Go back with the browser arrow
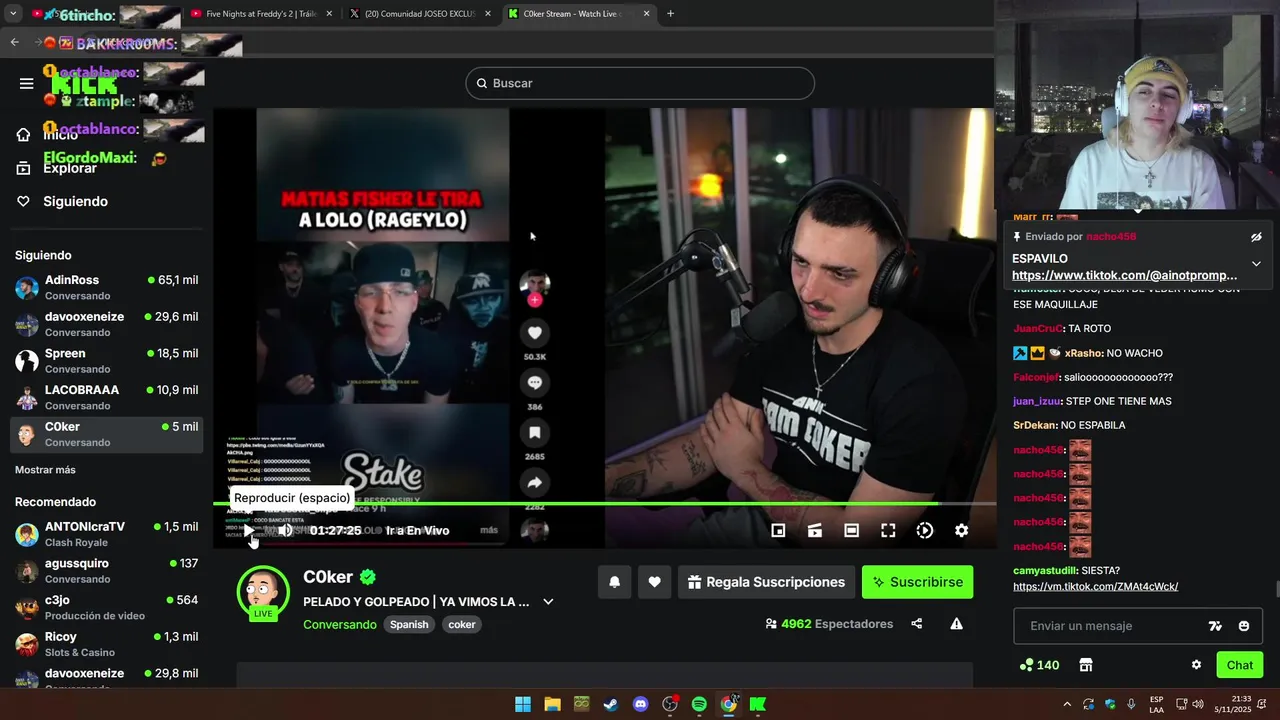This screenshot has width=1280, height=720. tap(14, 42)
